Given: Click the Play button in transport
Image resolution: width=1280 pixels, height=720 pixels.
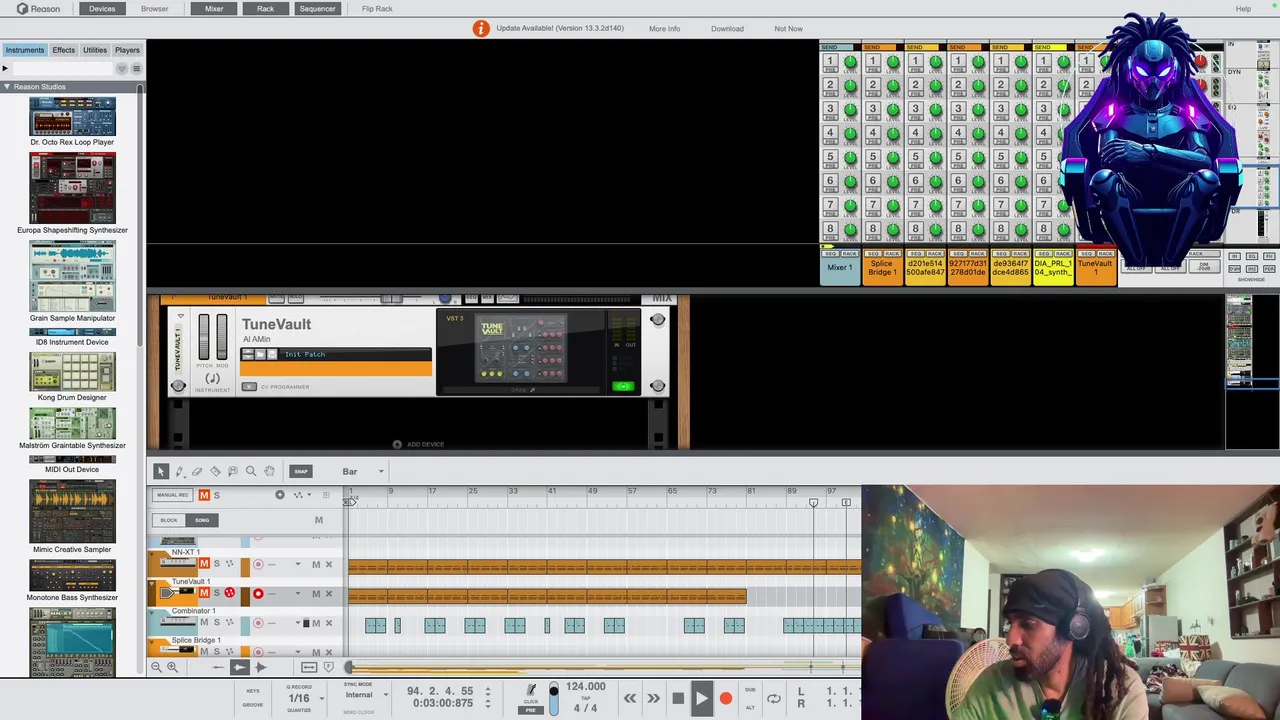Looking at the screenshot, I should (x=701, y=699).
